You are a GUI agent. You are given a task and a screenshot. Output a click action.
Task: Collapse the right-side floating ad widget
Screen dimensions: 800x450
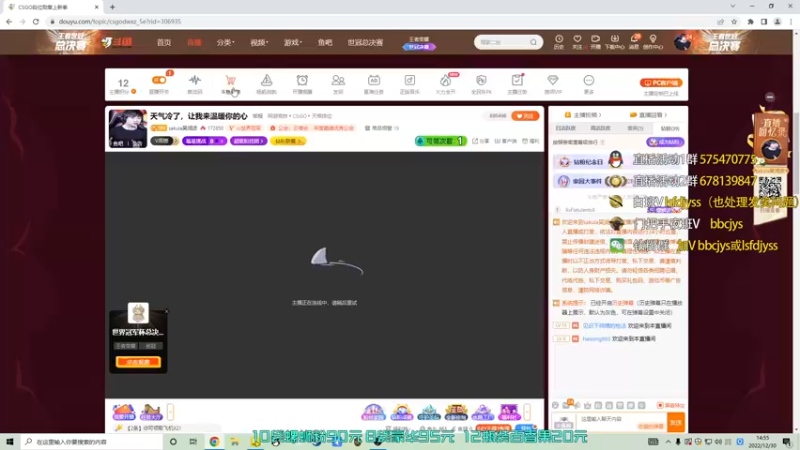point(770,97)
